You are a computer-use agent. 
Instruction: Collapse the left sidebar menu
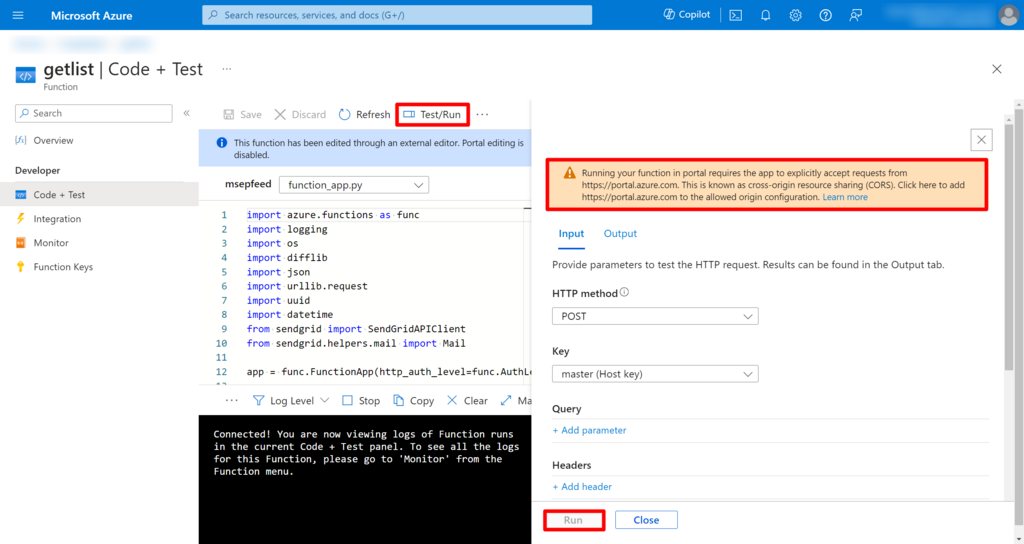tap(186, 113)
